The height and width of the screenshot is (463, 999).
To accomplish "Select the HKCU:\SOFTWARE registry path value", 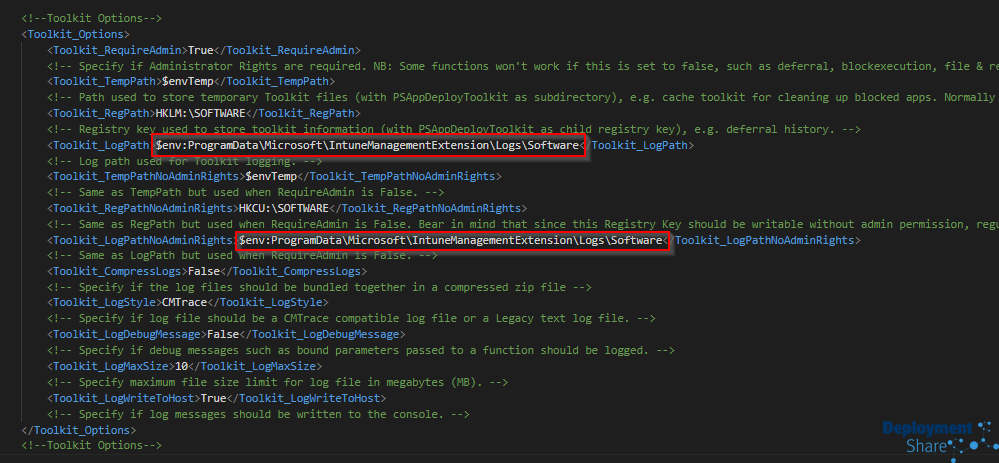I will [x=289, y=209].
